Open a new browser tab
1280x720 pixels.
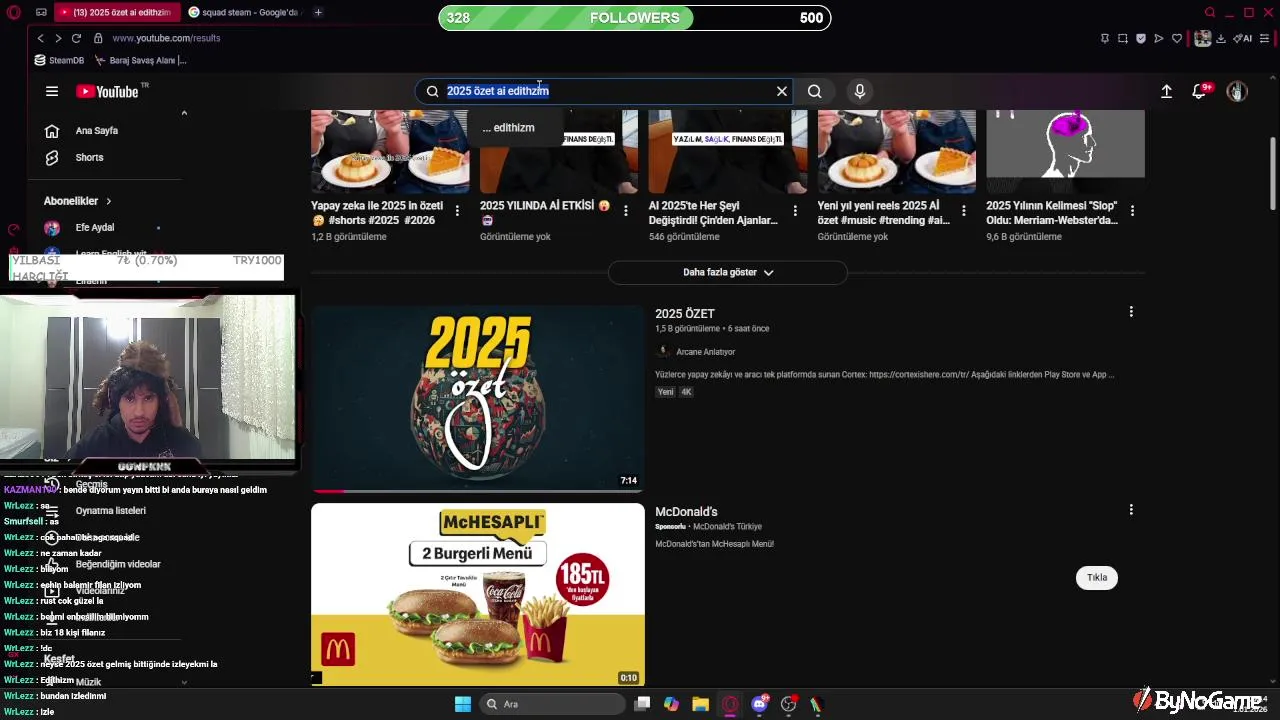tap(318, 12)
